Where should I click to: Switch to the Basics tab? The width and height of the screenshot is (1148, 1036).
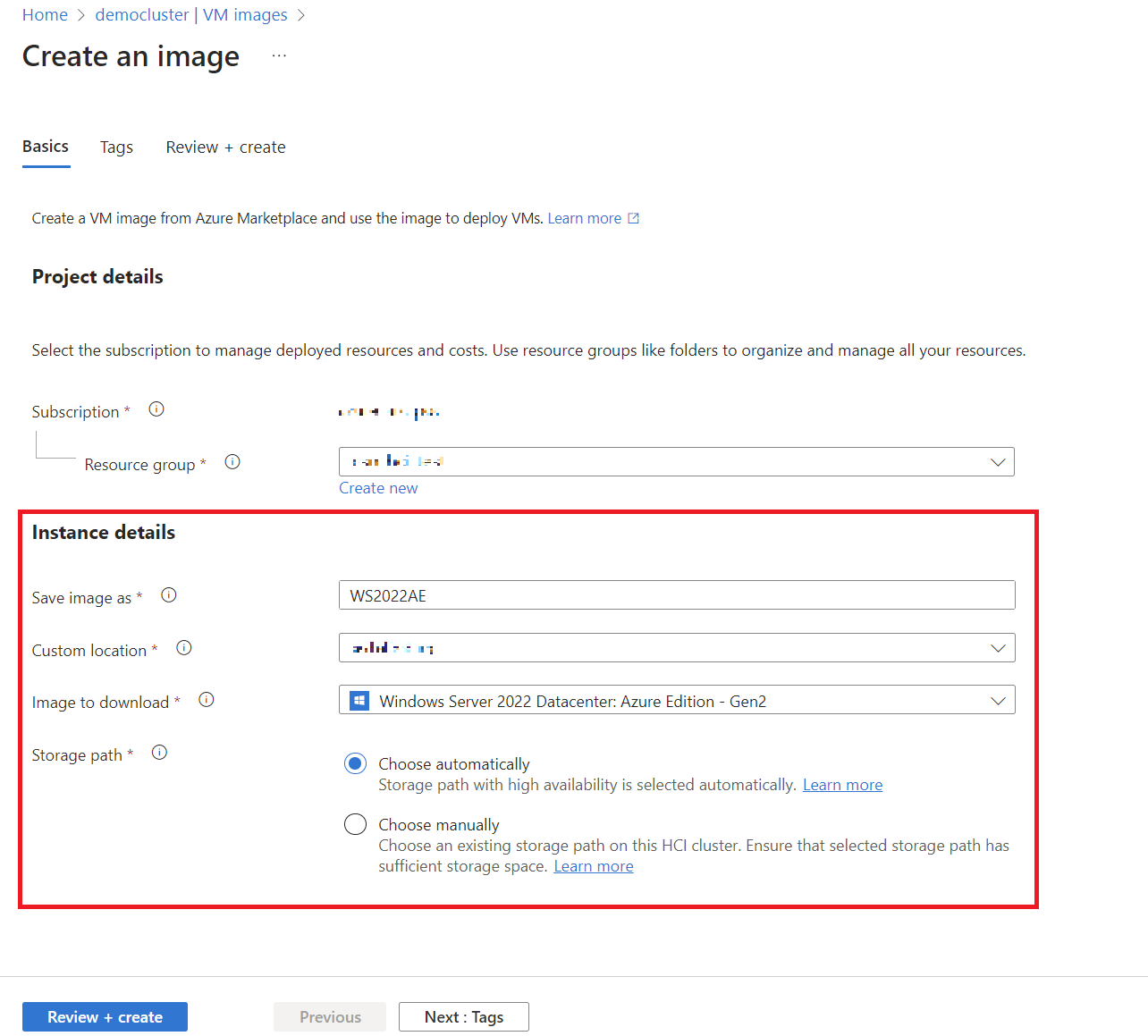46,147
